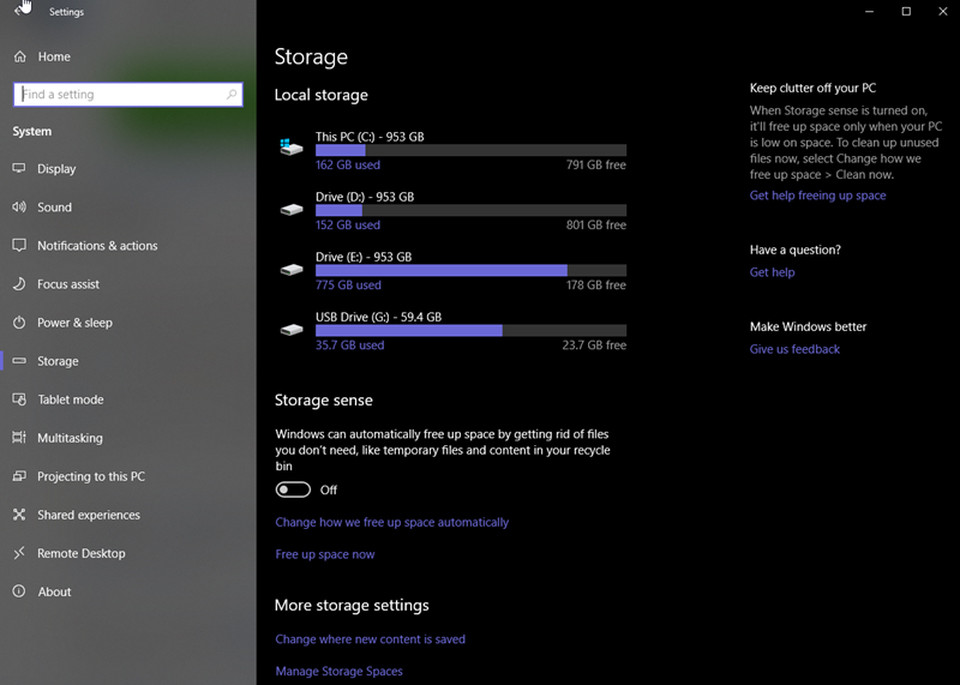Screen dimensions: 960x685
Task: Open Change how we free up space automatically
Action: pyautogui.click(x=392, y=522)
